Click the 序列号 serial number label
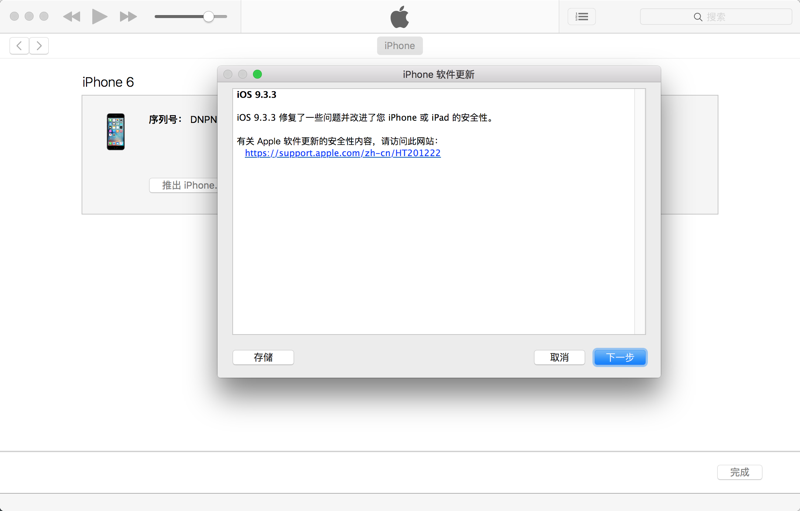 tap(165, 119)
